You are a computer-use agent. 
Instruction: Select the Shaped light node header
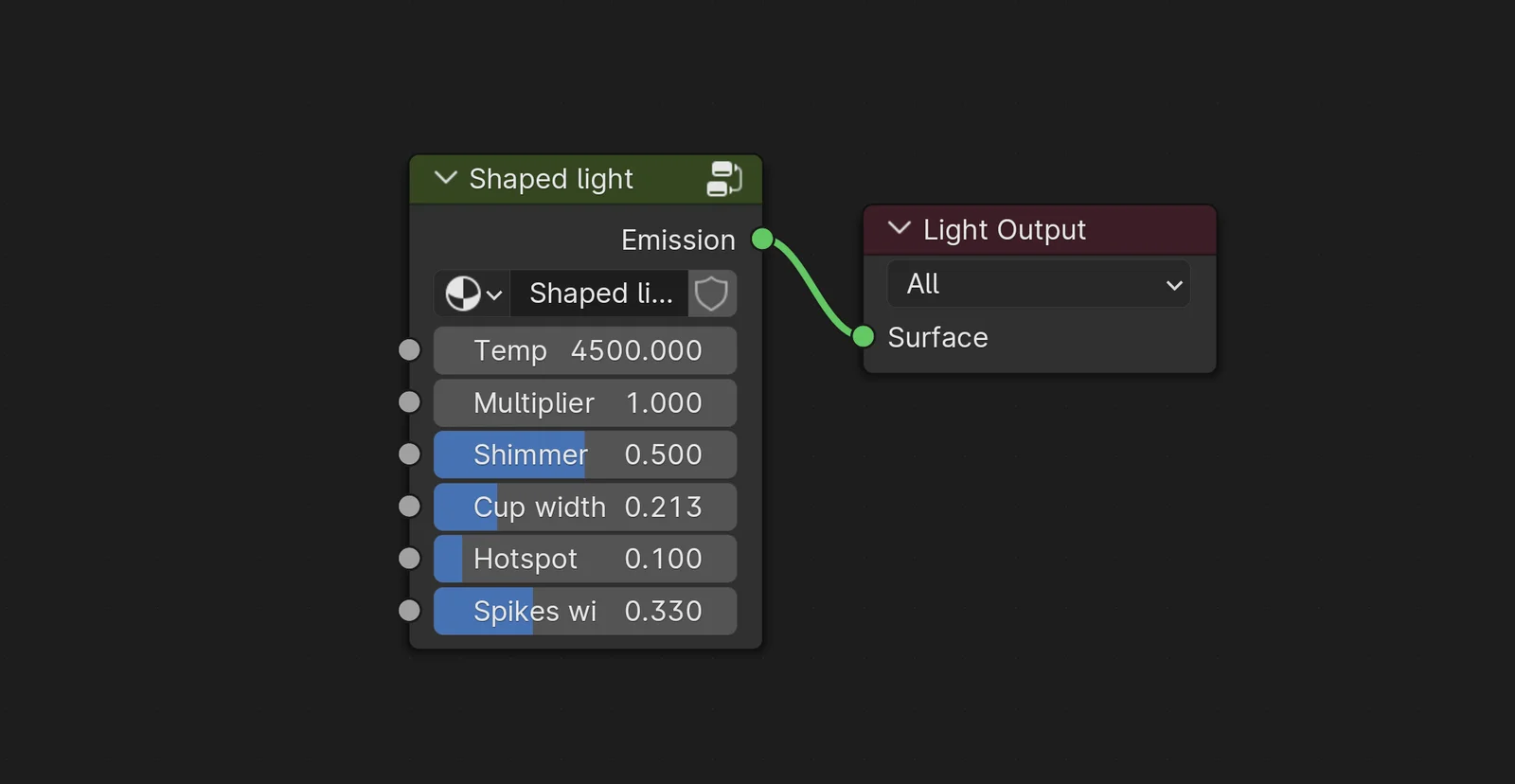click(568, 178)
